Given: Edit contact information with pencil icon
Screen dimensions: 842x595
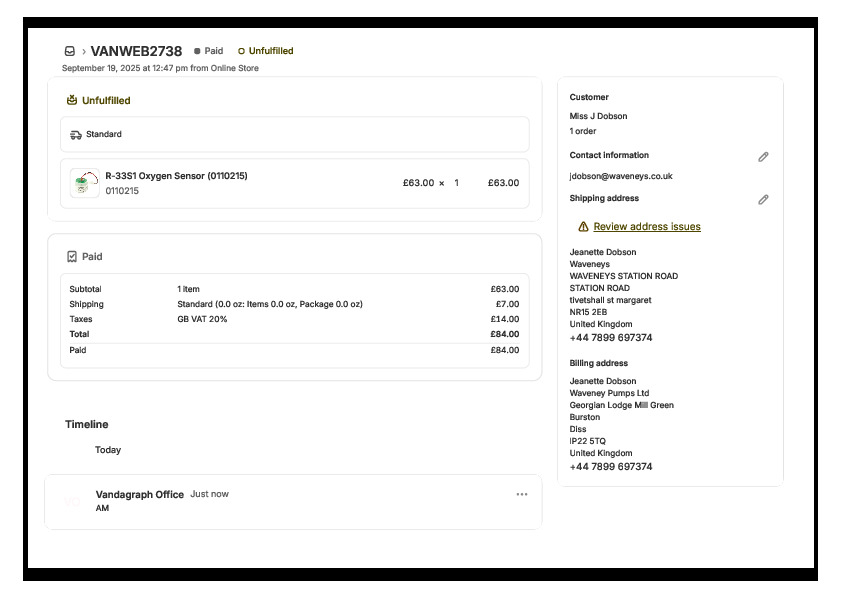Looking at the screenshot, I should [763, 157].
